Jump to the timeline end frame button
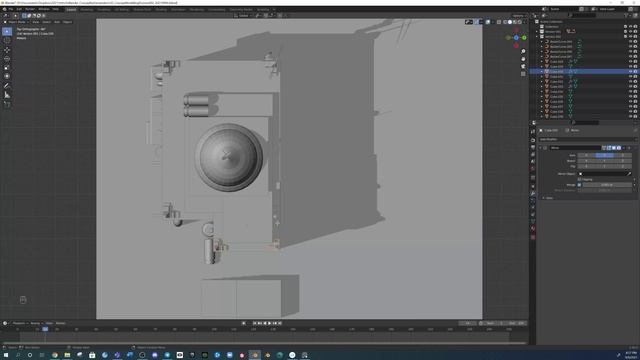640x360 pixels. [x=280, y=323]
